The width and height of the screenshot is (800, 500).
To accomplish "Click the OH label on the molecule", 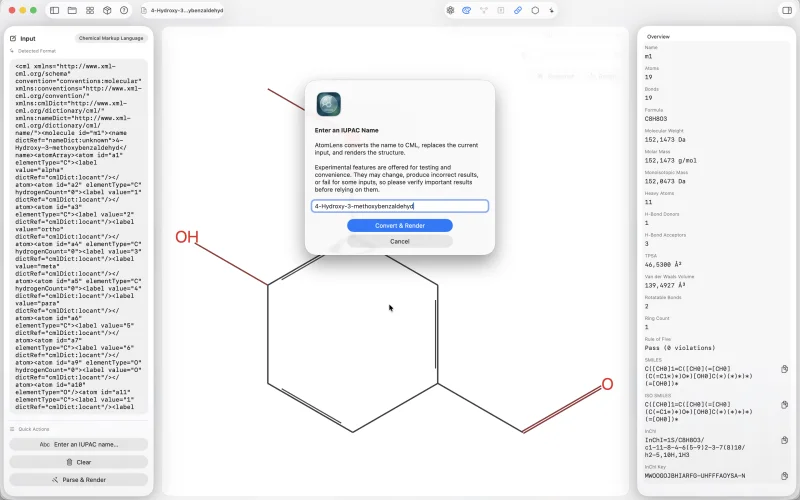I will click(x=187, y=237).
